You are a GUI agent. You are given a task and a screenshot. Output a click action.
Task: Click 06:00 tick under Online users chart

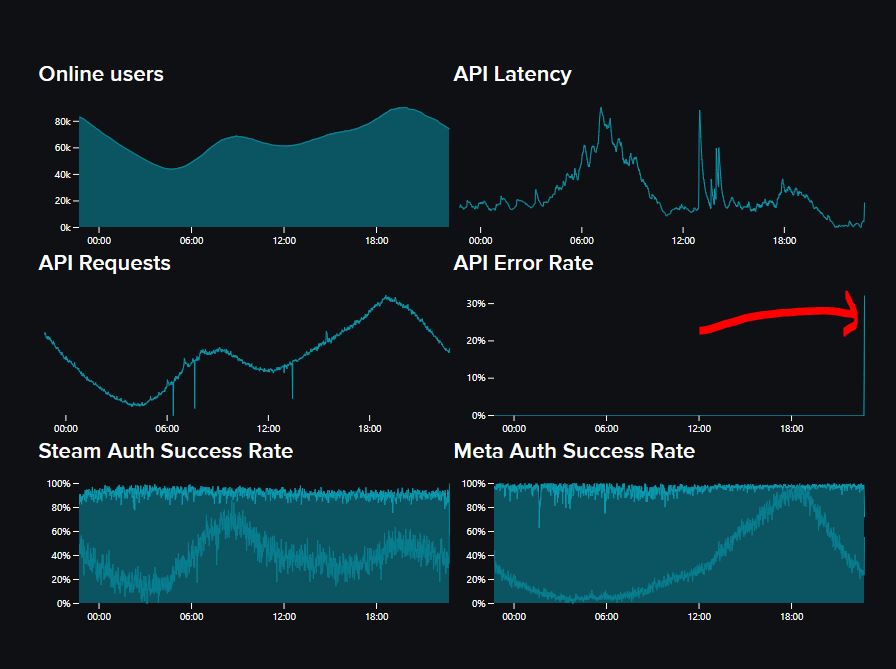point(191,241)
